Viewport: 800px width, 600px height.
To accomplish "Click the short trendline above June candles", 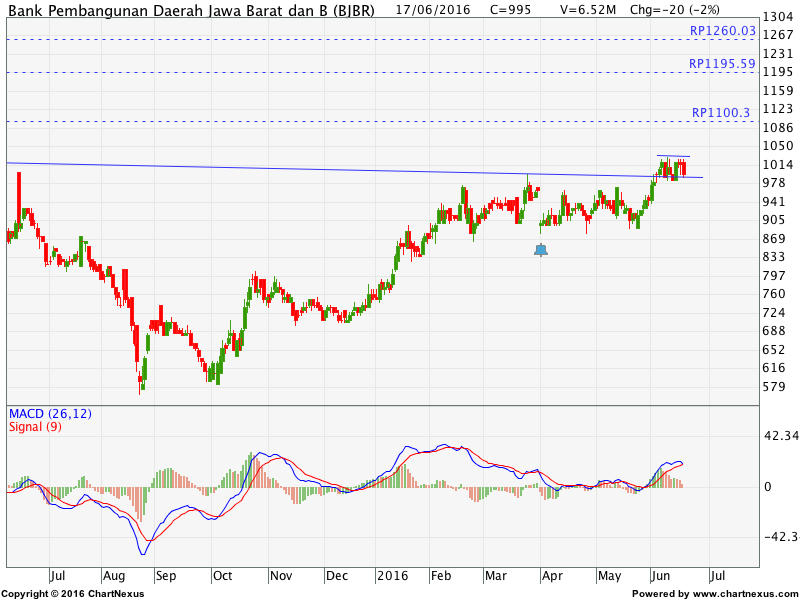I will point(673,156).
